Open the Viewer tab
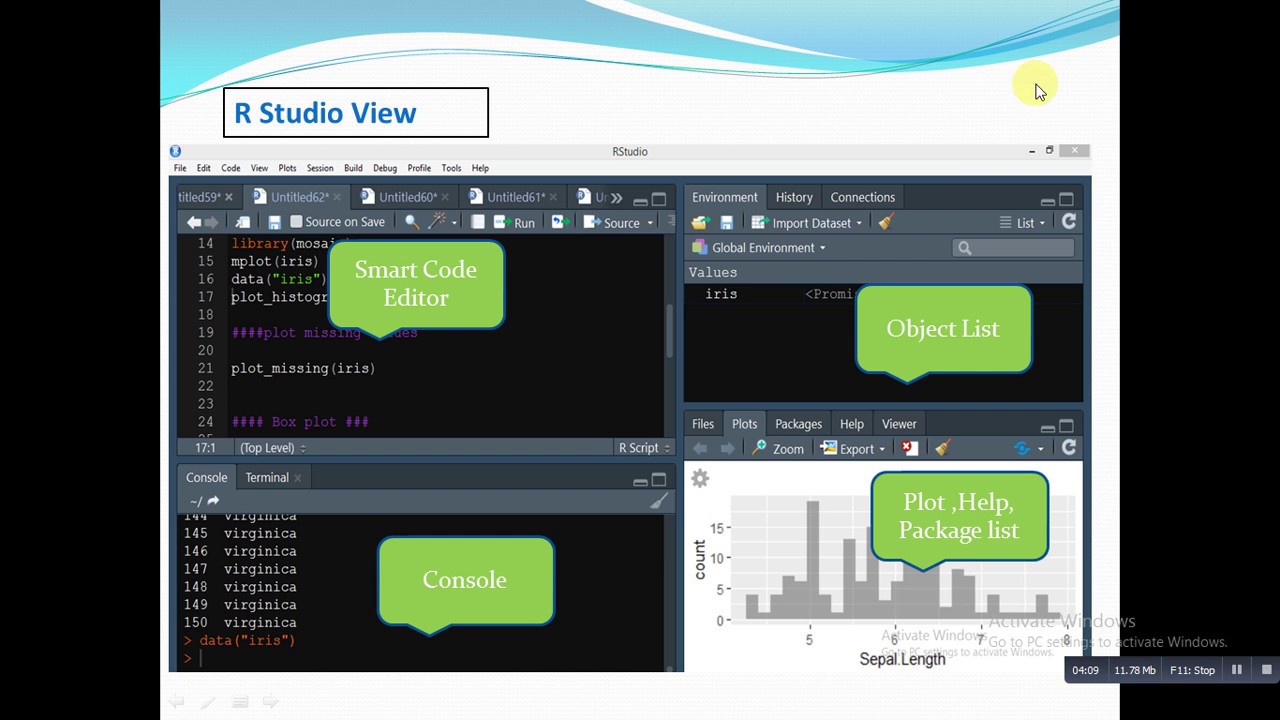The width and height of the screenshot is (1280, 720). (x=899, y=424)
